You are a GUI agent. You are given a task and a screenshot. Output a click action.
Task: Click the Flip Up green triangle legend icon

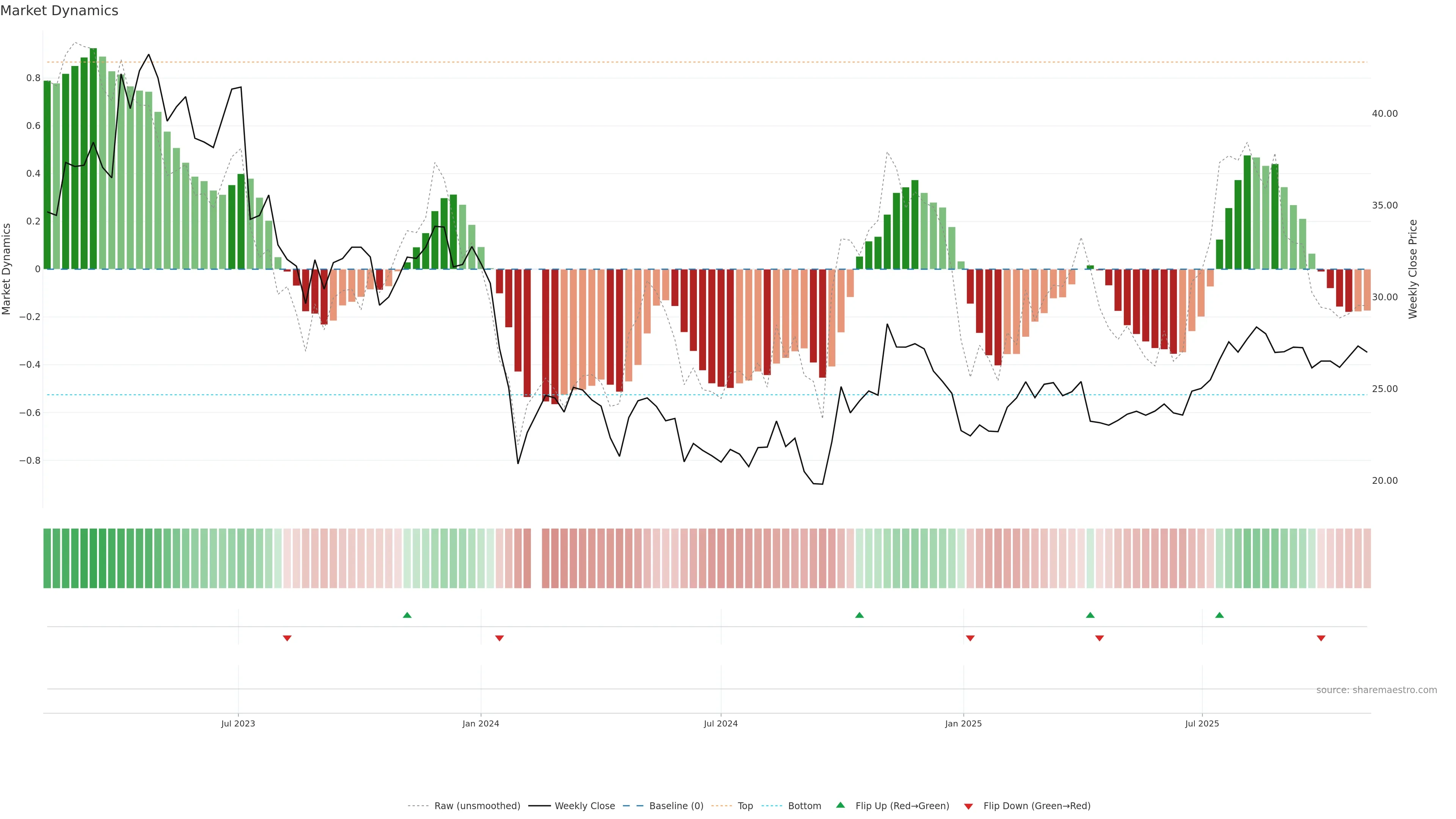click(840, 805)
